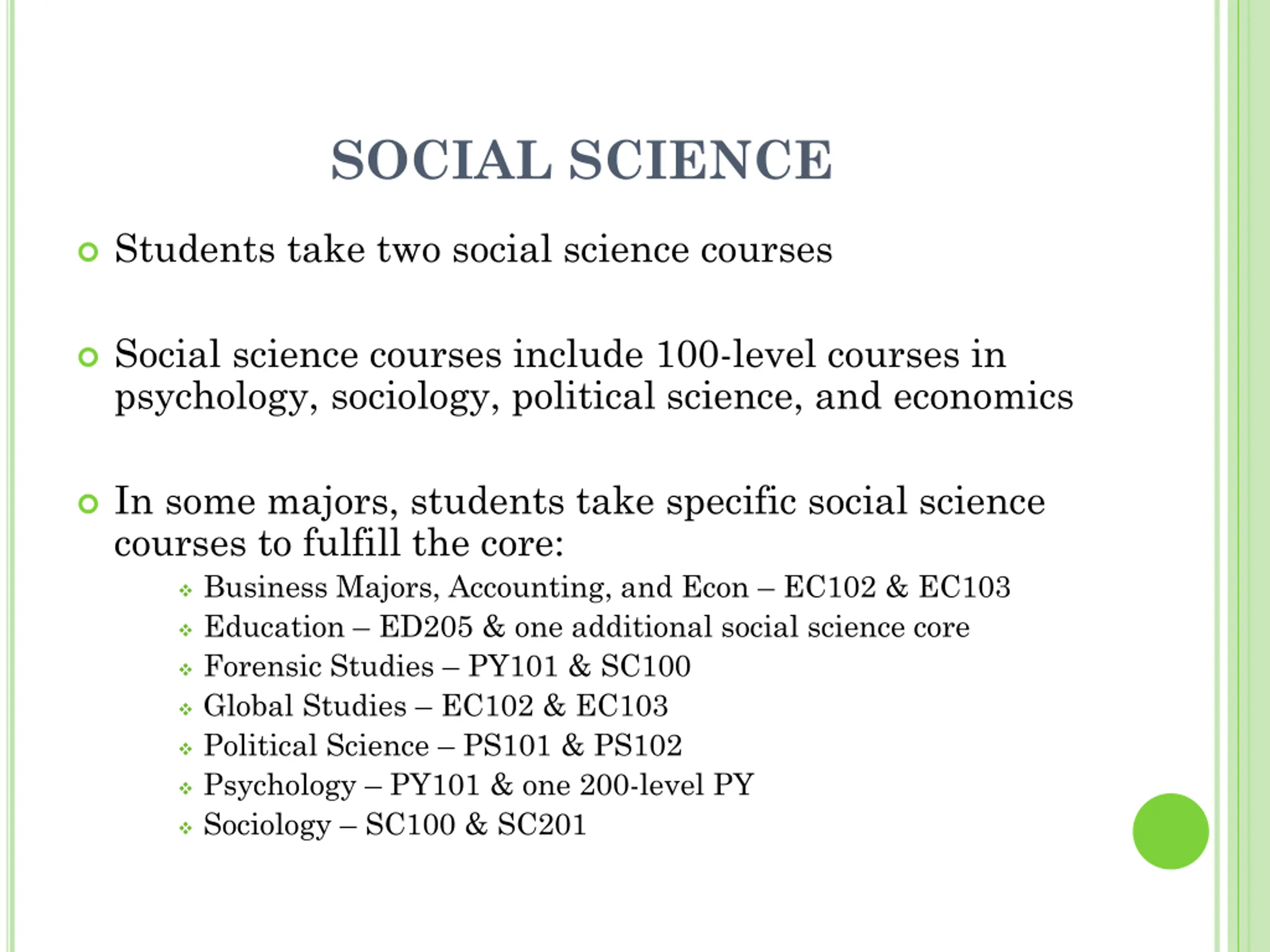Viewport: 1270px width, 952px height.
Task: Click the large green circle at bottom right
Action: [1171, 831]
